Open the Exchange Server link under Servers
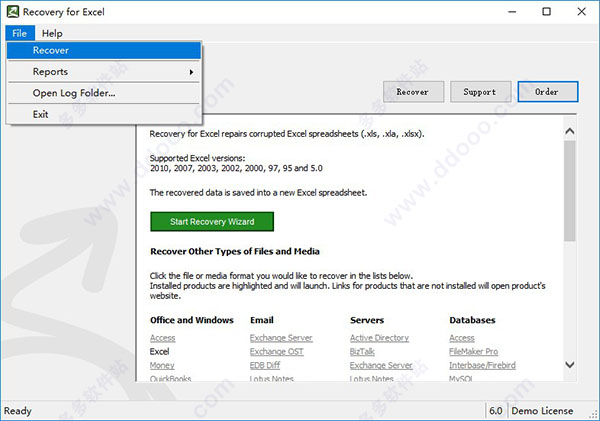 click(381, 365)
